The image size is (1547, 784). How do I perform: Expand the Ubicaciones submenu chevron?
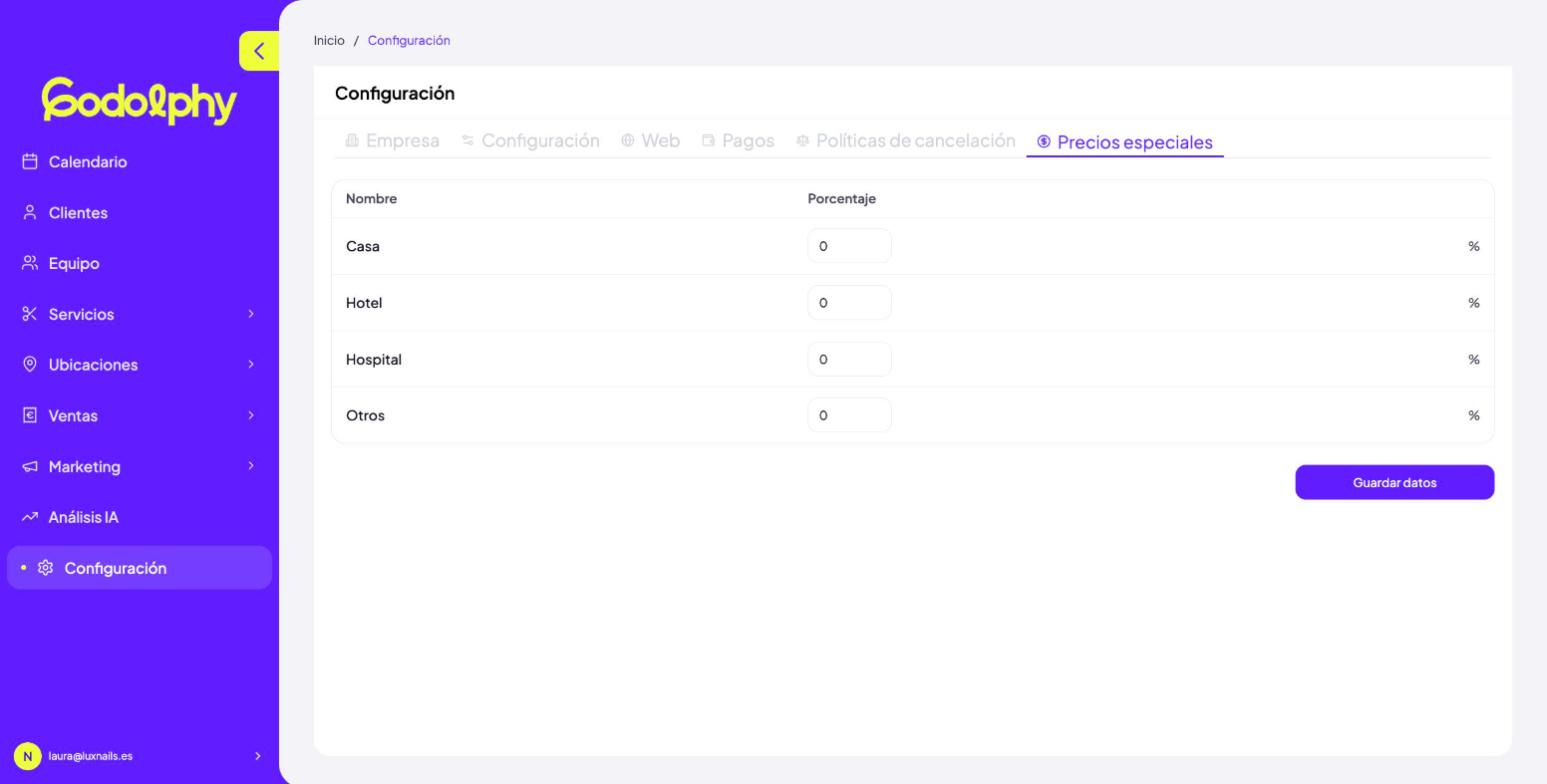(251, 365)
